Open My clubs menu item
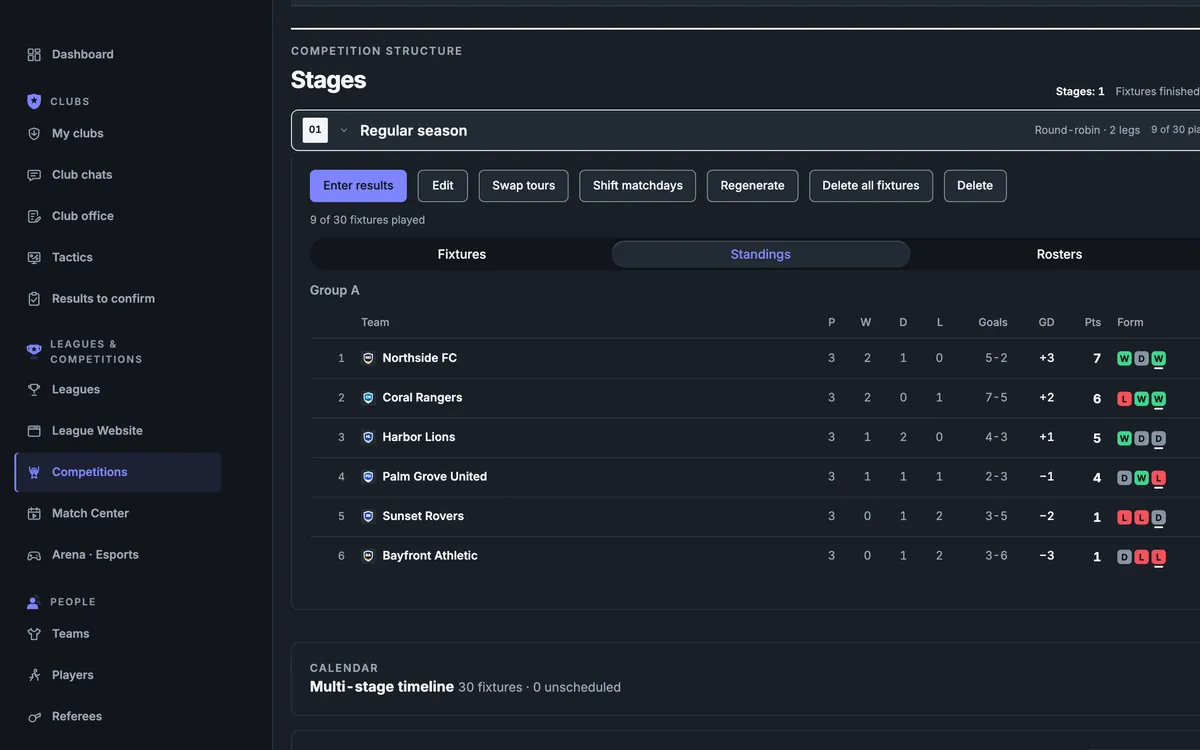 (118, 133)
